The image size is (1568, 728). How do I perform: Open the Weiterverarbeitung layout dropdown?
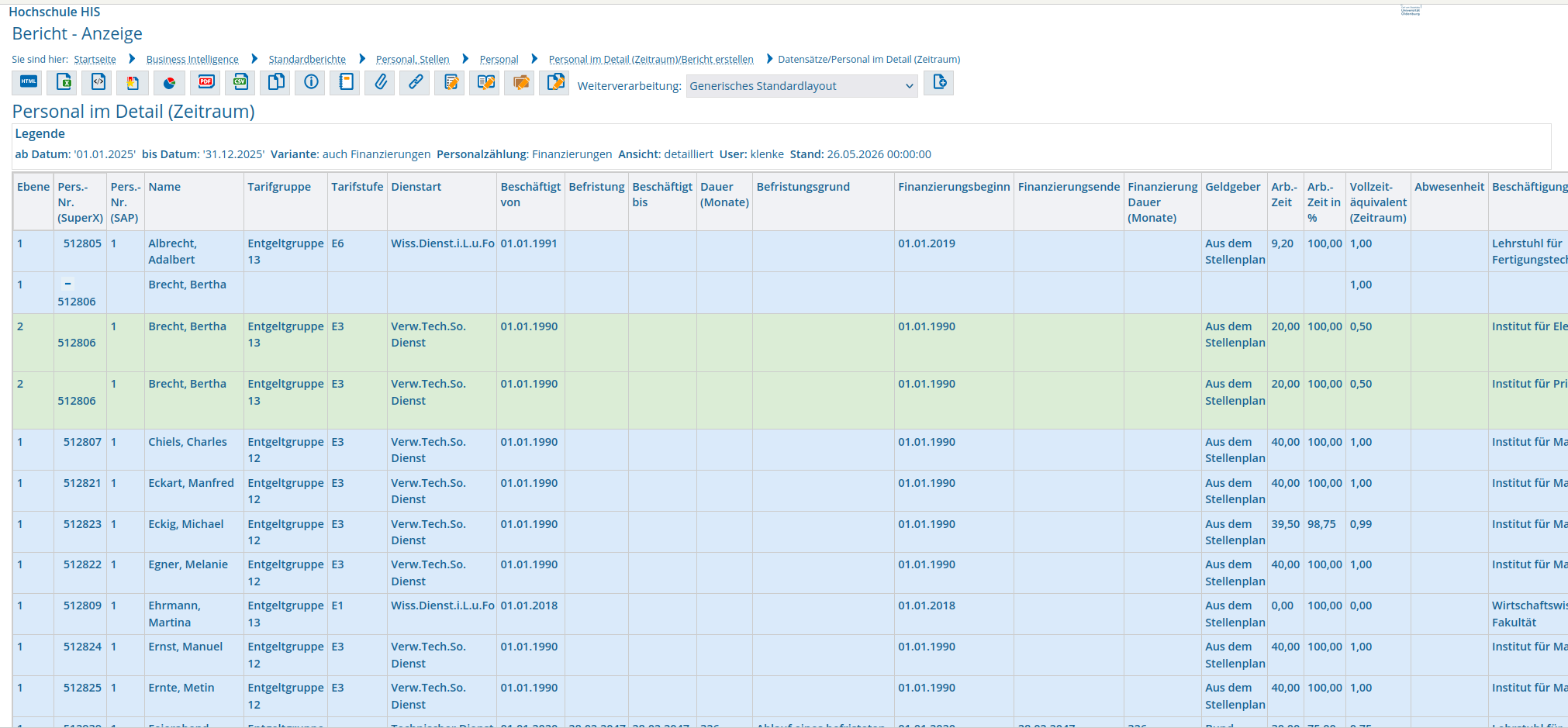pos(802,86)
